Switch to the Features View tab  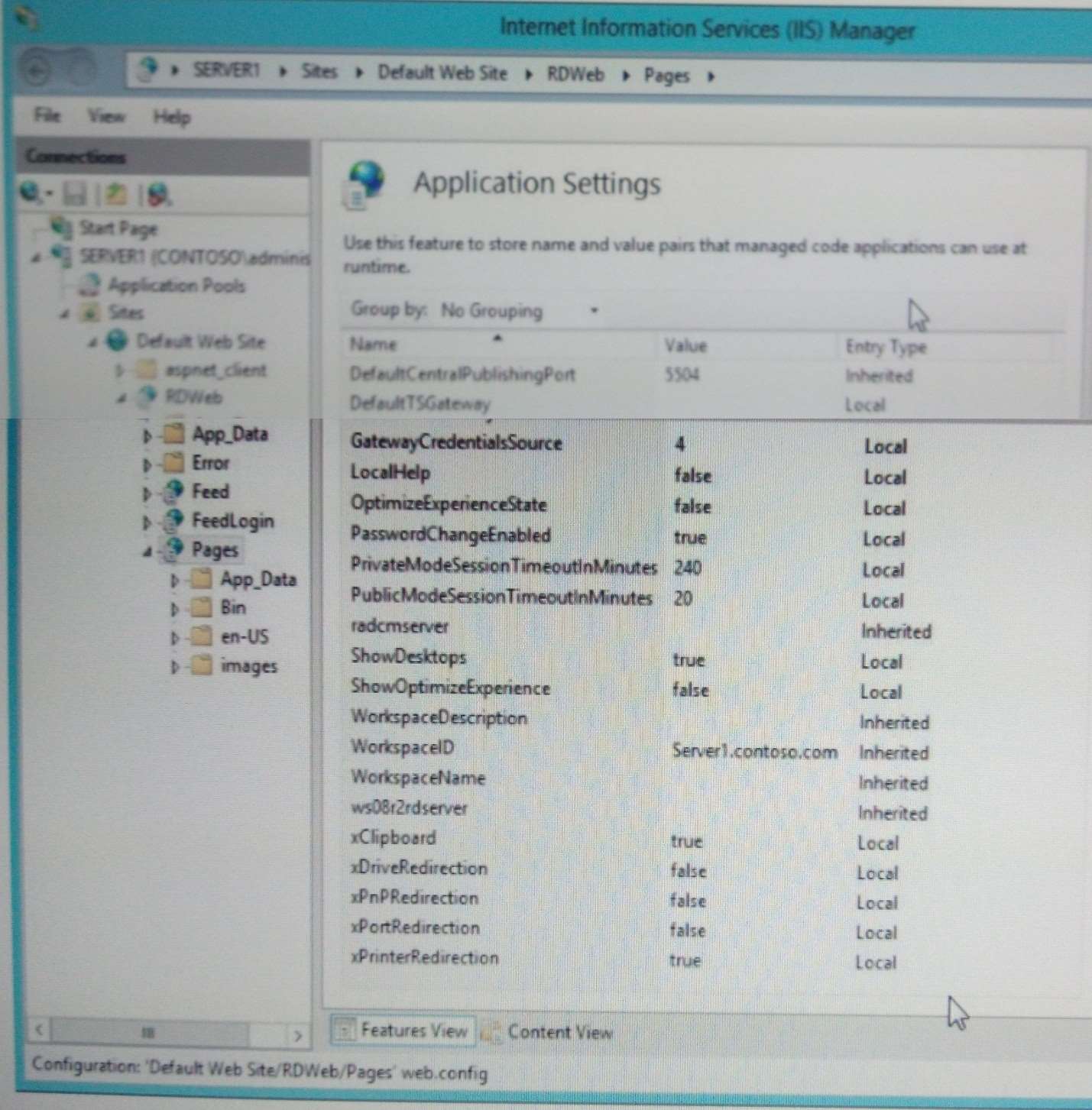coord(403,1031)
